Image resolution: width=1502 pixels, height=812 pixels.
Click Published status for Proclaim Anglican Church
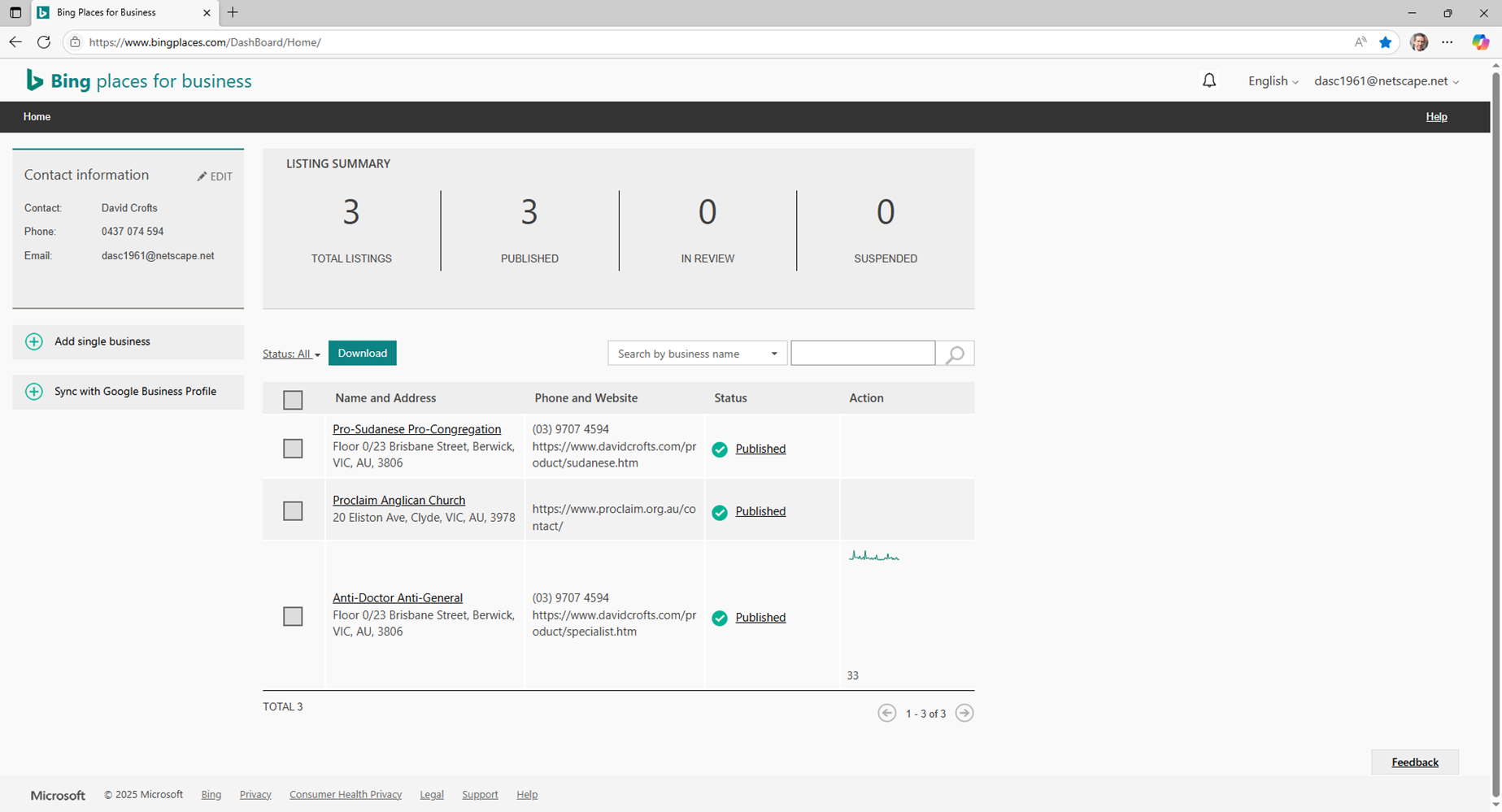pos(760,511)
